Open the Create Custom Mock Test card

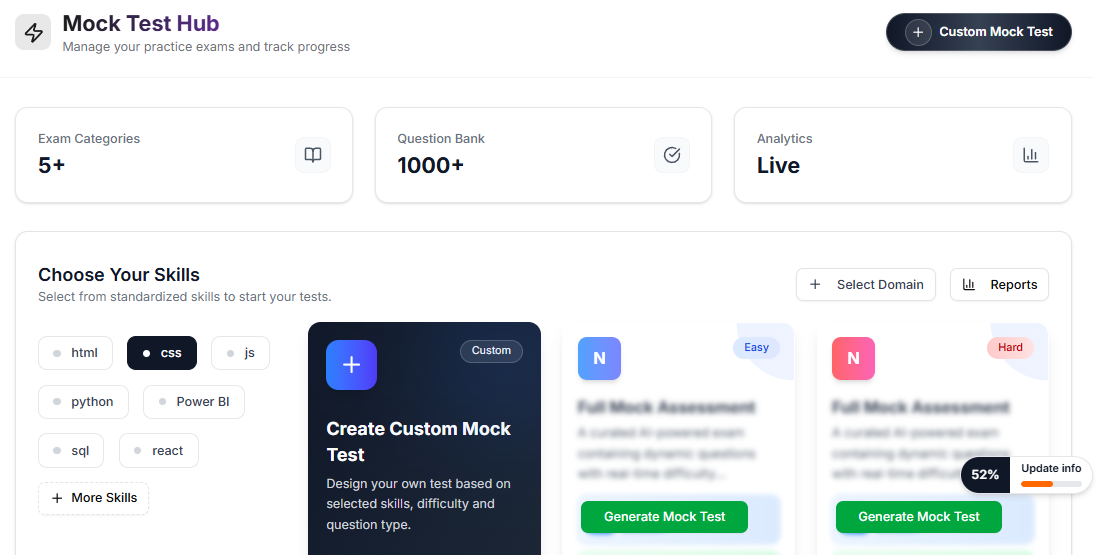pos(424,442)
